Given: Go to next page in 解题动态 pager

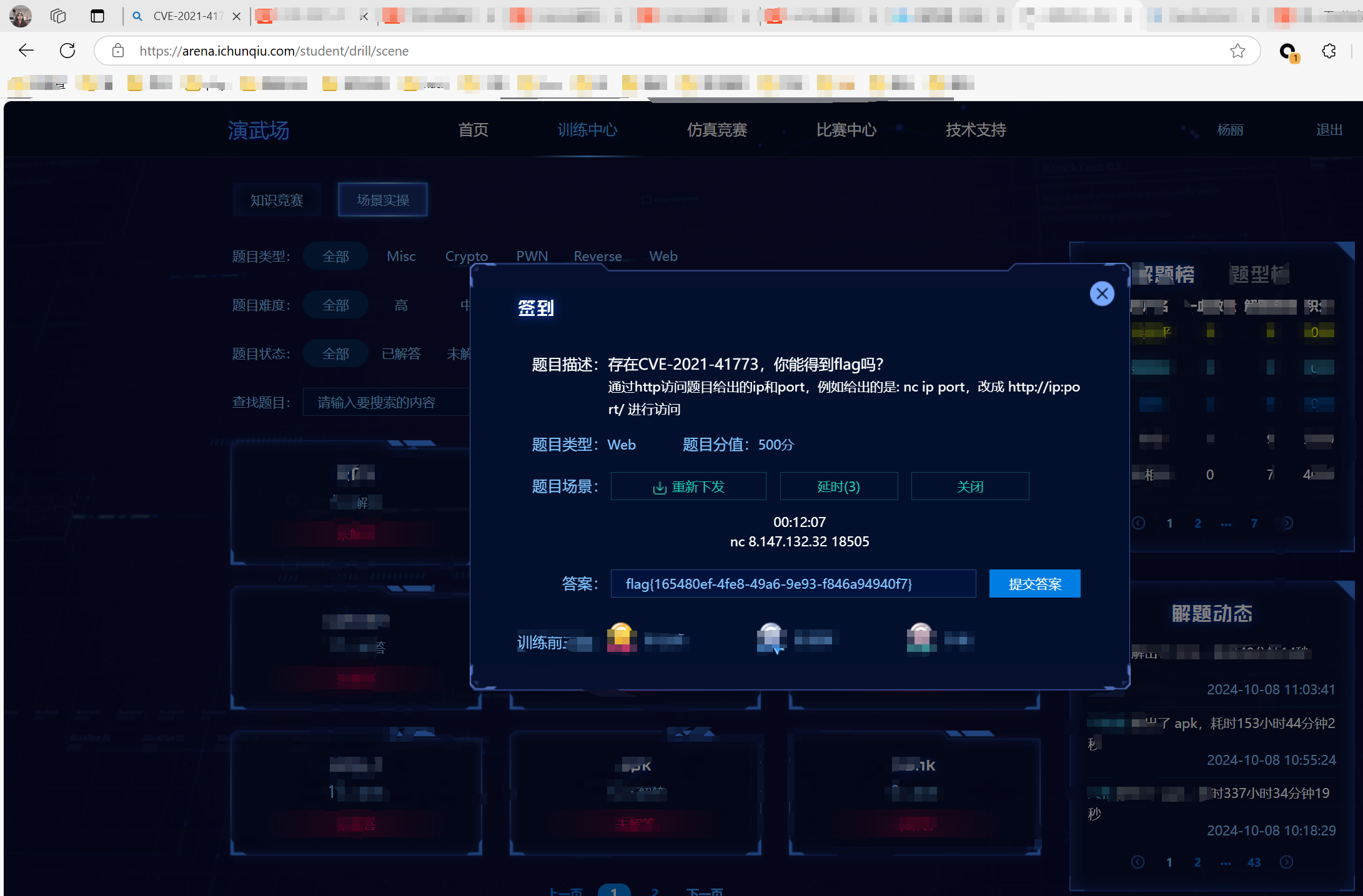Looking at the screenshot, I should [1287, 862].
